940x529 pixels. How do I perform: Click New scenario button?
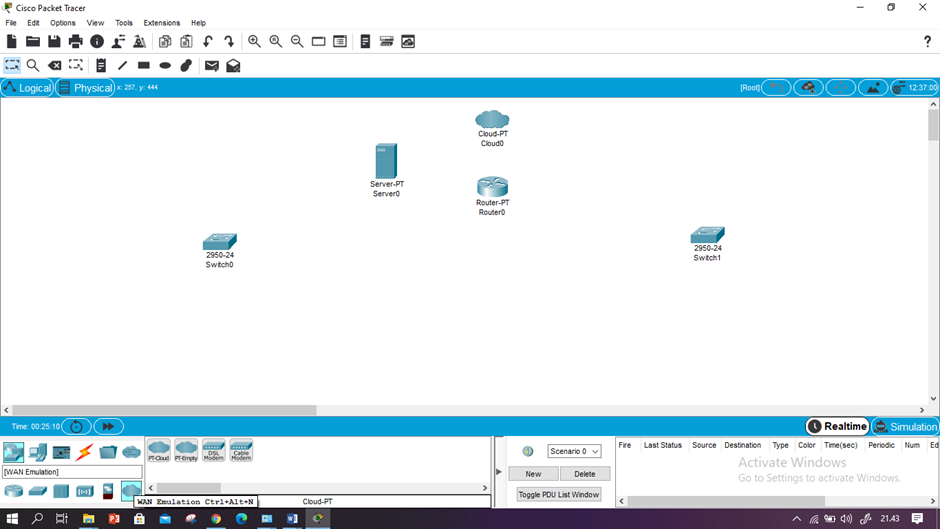coord(533,474)
